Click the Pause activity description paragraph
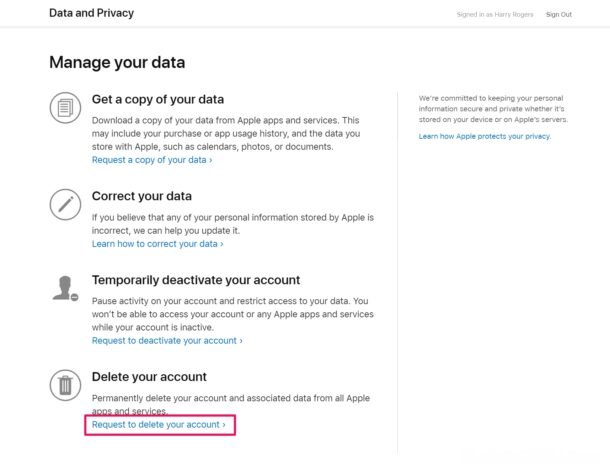Viewport: 610px width, 471px height. tap(233, 314)
